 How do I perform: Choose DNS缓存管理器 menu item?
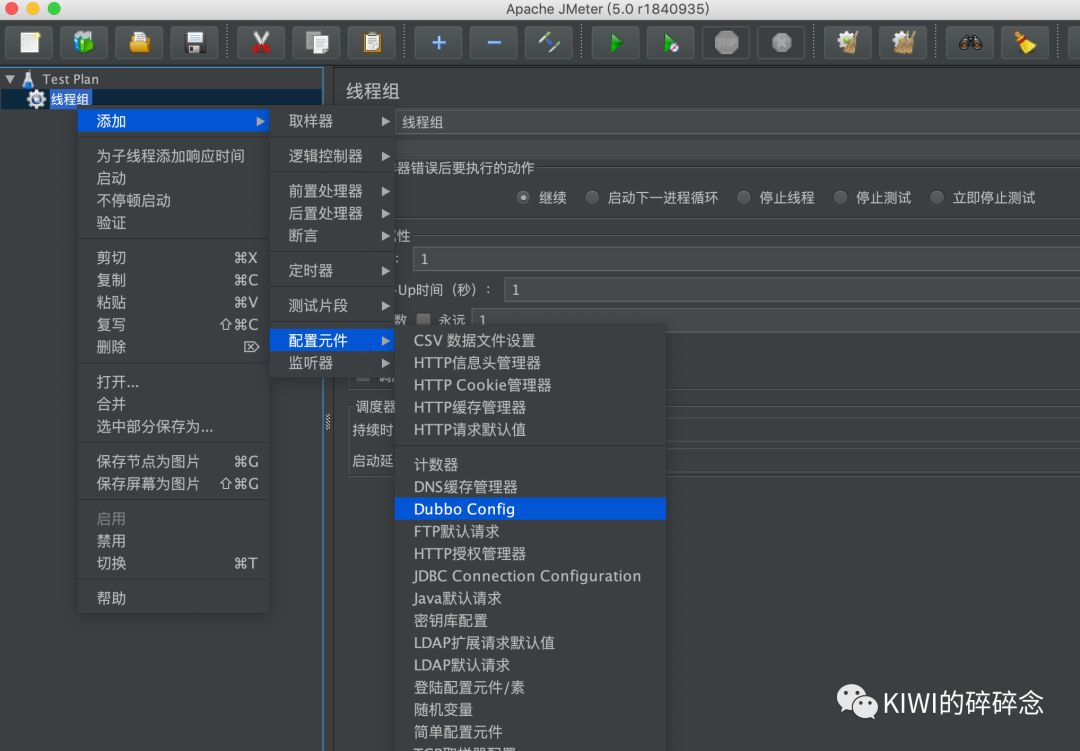(x=530, y=487)
